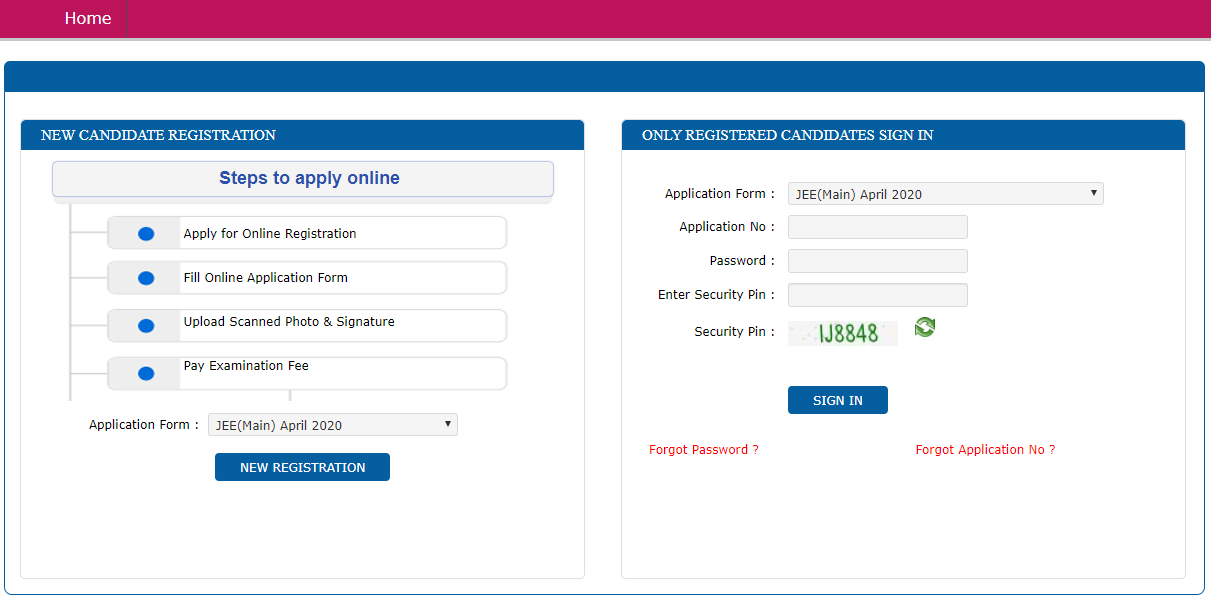Click the blue bullet beside Pay Examination Fee
This screenshot has width=1211, height=607.
tap(146, 374)
